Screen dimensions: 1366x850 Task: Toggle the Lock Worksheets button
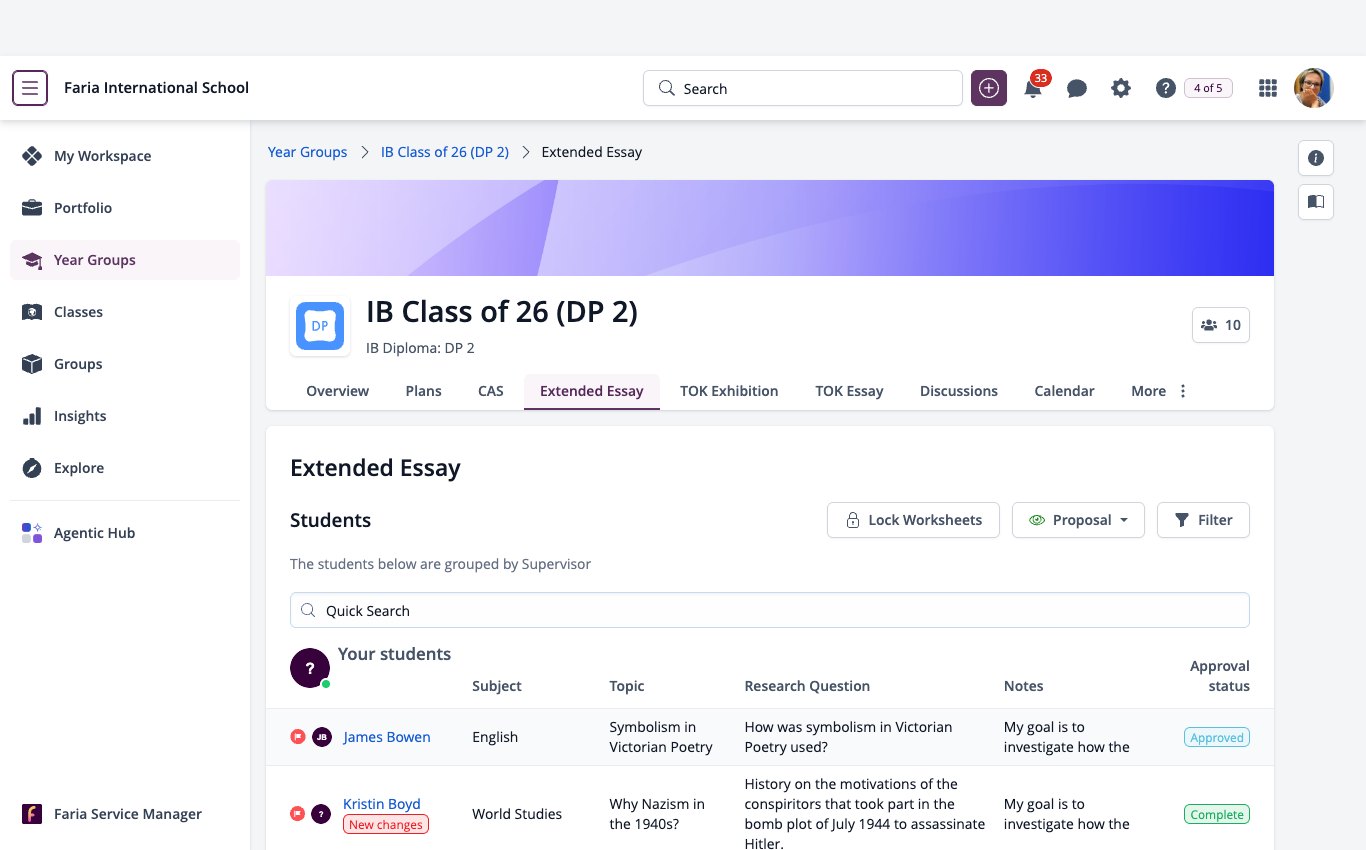[913, 520]
